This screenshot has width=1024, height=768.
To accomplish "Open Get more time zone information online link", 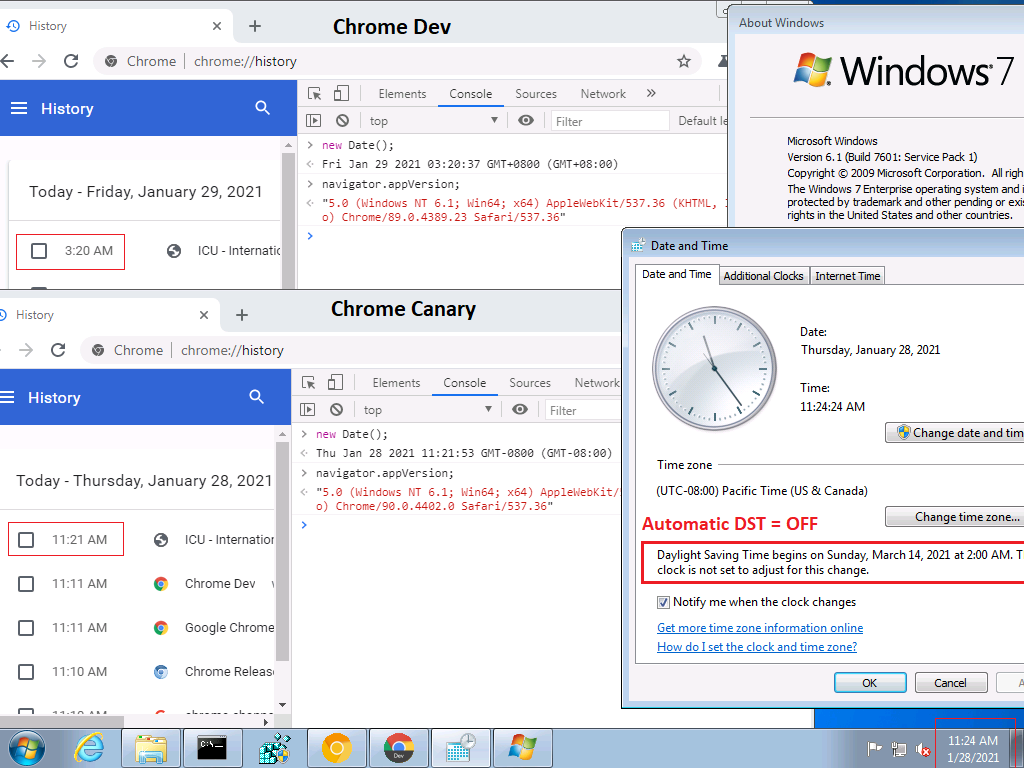I will click(760, 628).
